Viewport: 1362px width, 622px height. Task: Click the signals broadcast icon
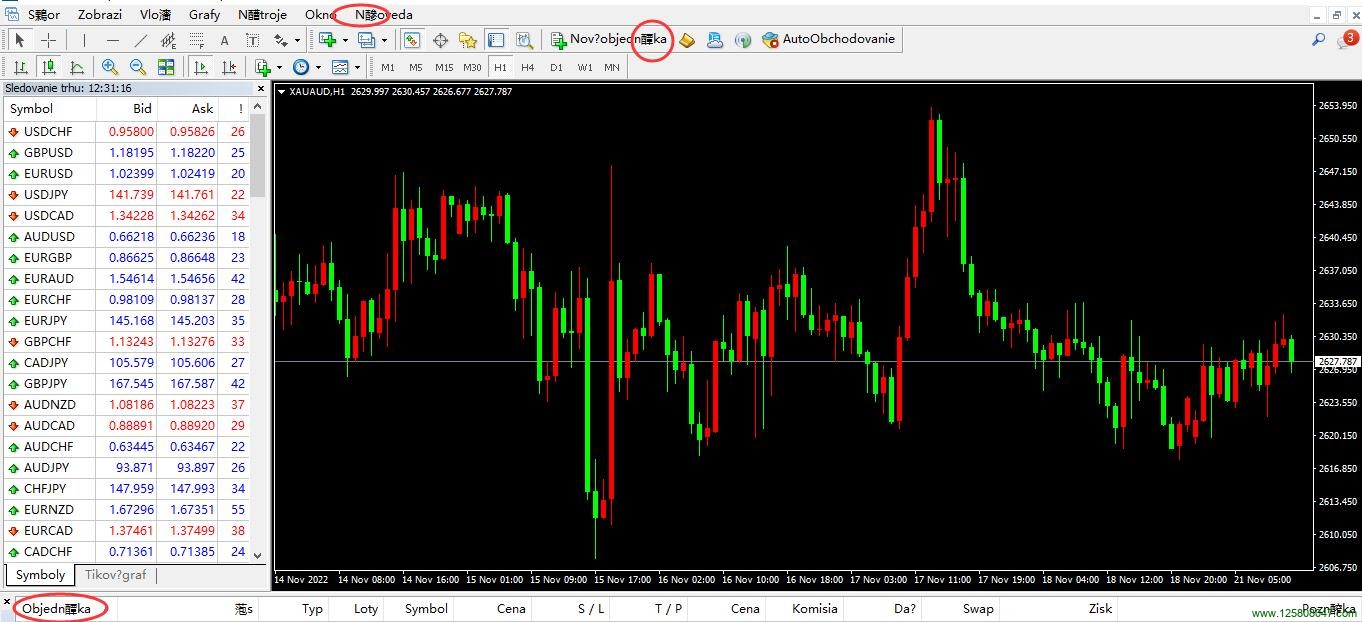[743, 40]
